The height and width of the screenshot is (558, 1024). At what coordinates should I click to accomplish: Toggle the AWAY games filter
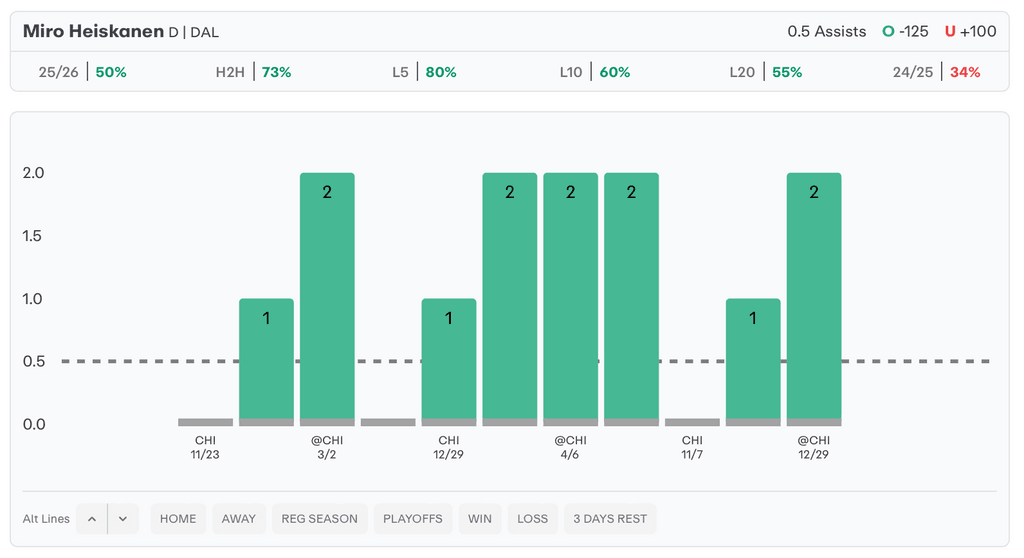point(239,519)
